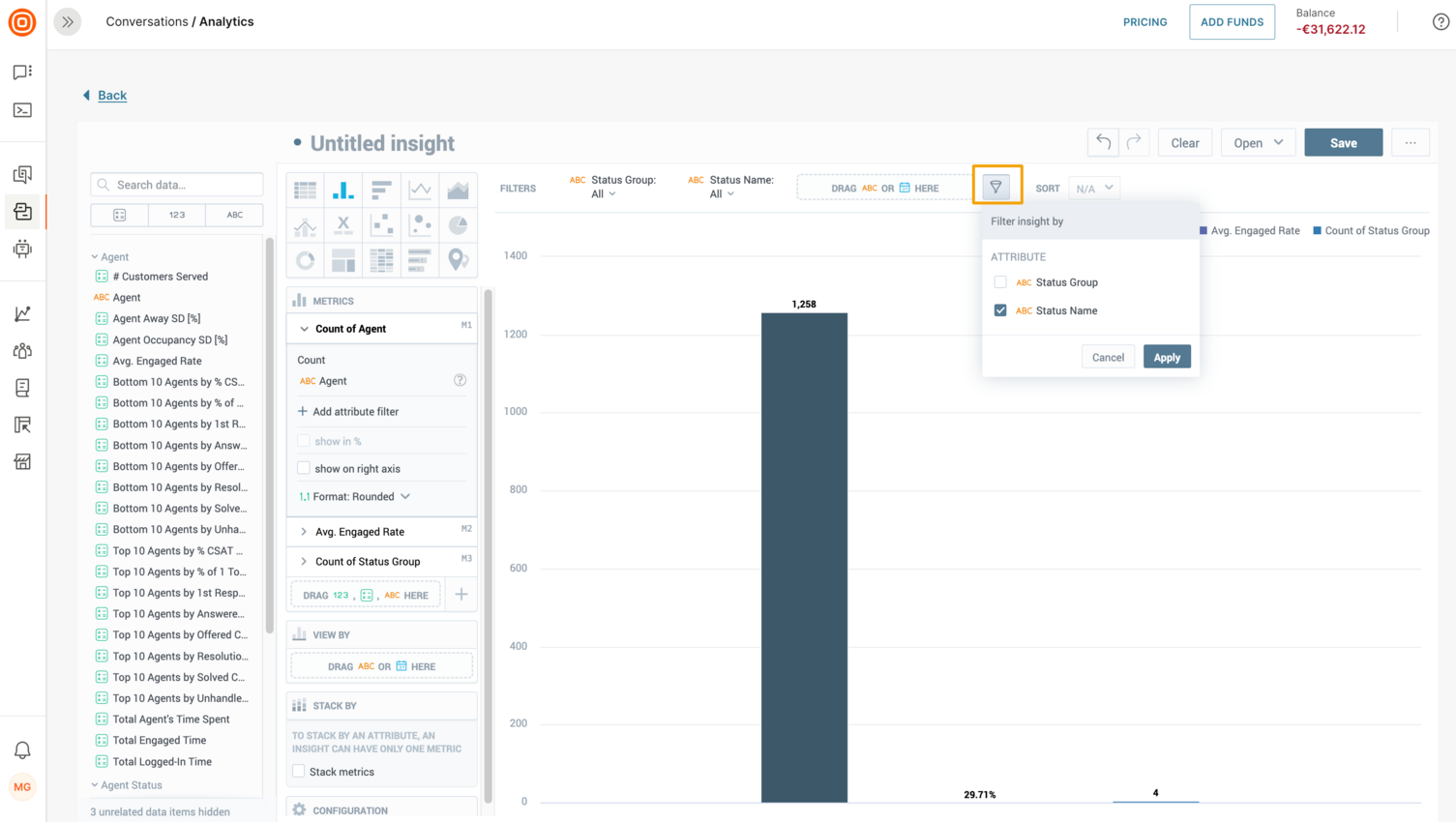The image size is (1456, 822).
Task: Click the Apply button in the filter popup
Action: pos(1167,356)
